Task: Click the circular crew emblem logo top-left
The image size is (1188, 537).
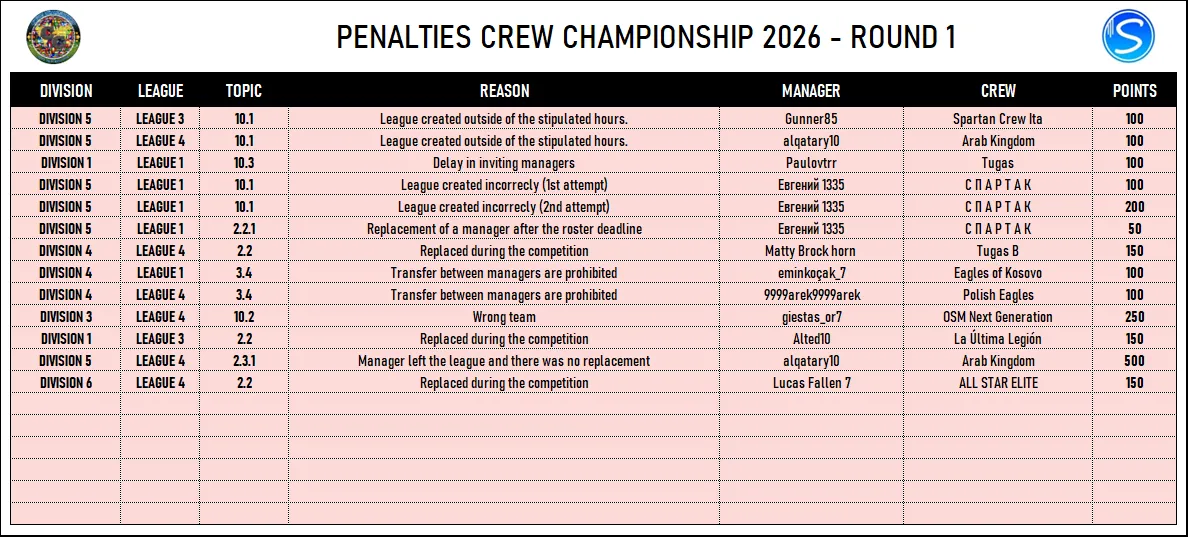Action: point(54,36)
